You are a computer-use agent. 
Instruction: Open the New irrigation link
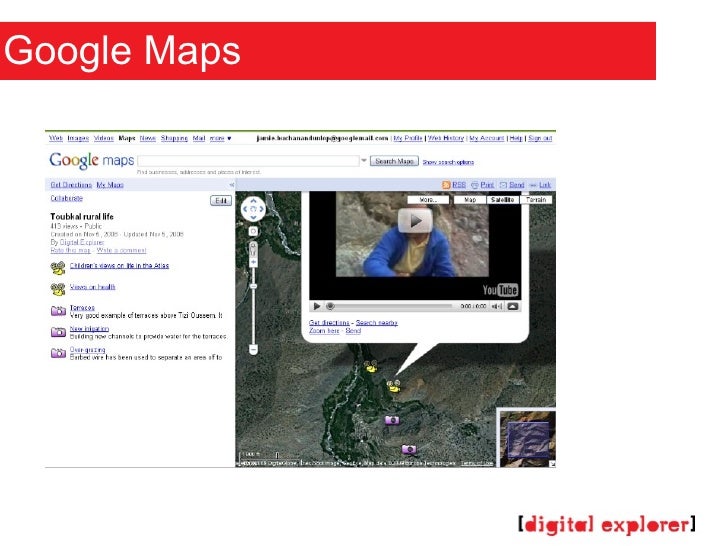point(89,329)
